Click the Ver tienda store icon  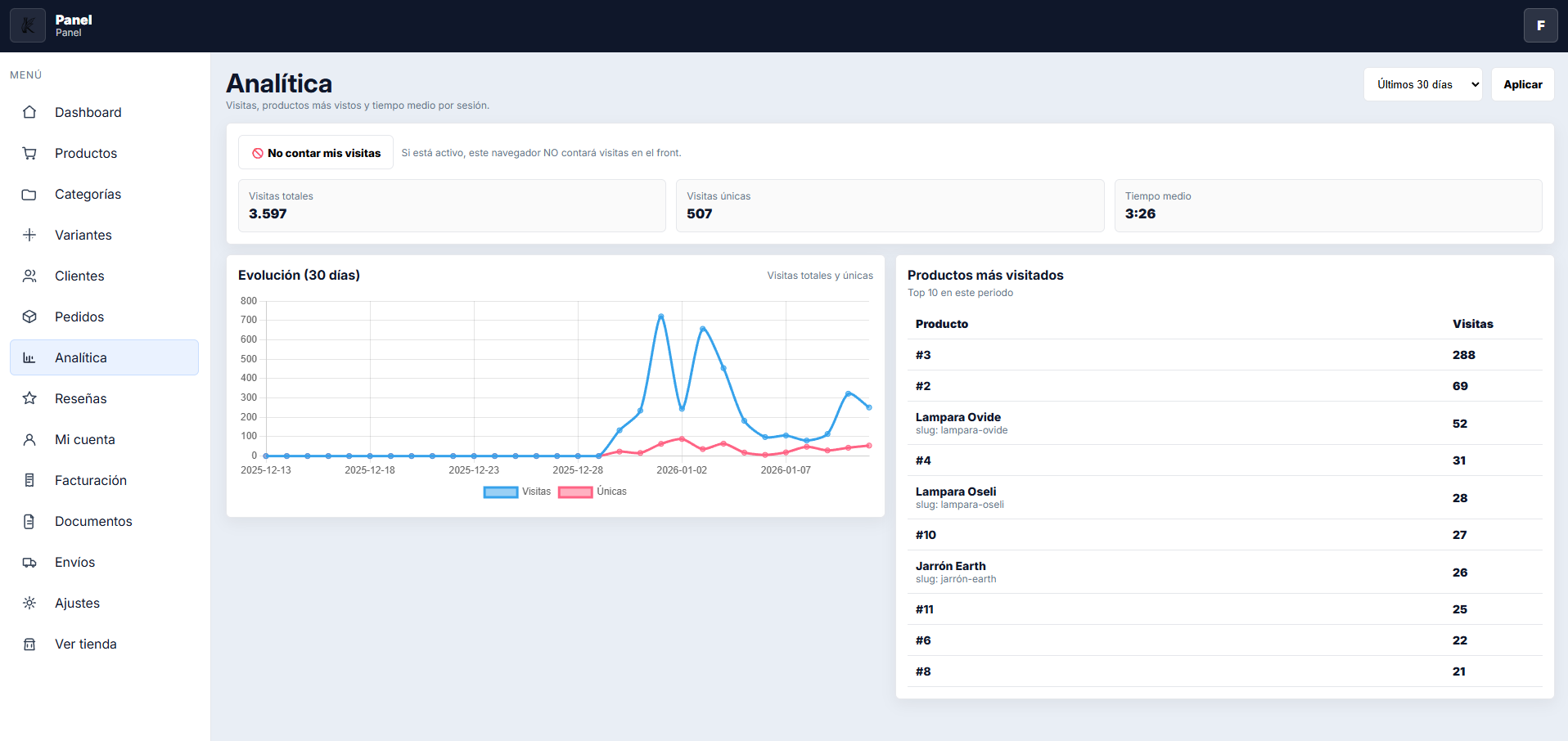29,644
